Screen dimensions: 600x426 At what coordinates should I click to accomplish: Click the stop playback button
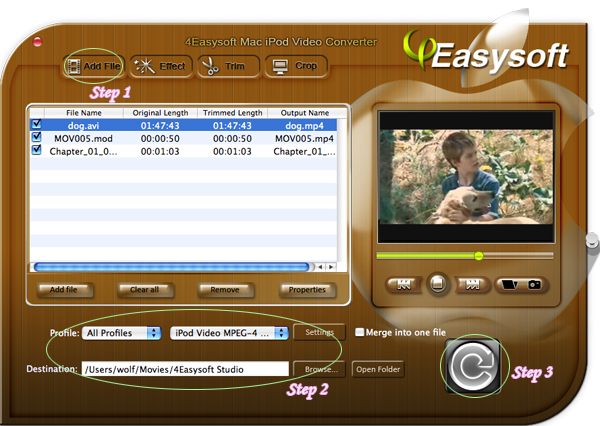[x=438, y=284]
